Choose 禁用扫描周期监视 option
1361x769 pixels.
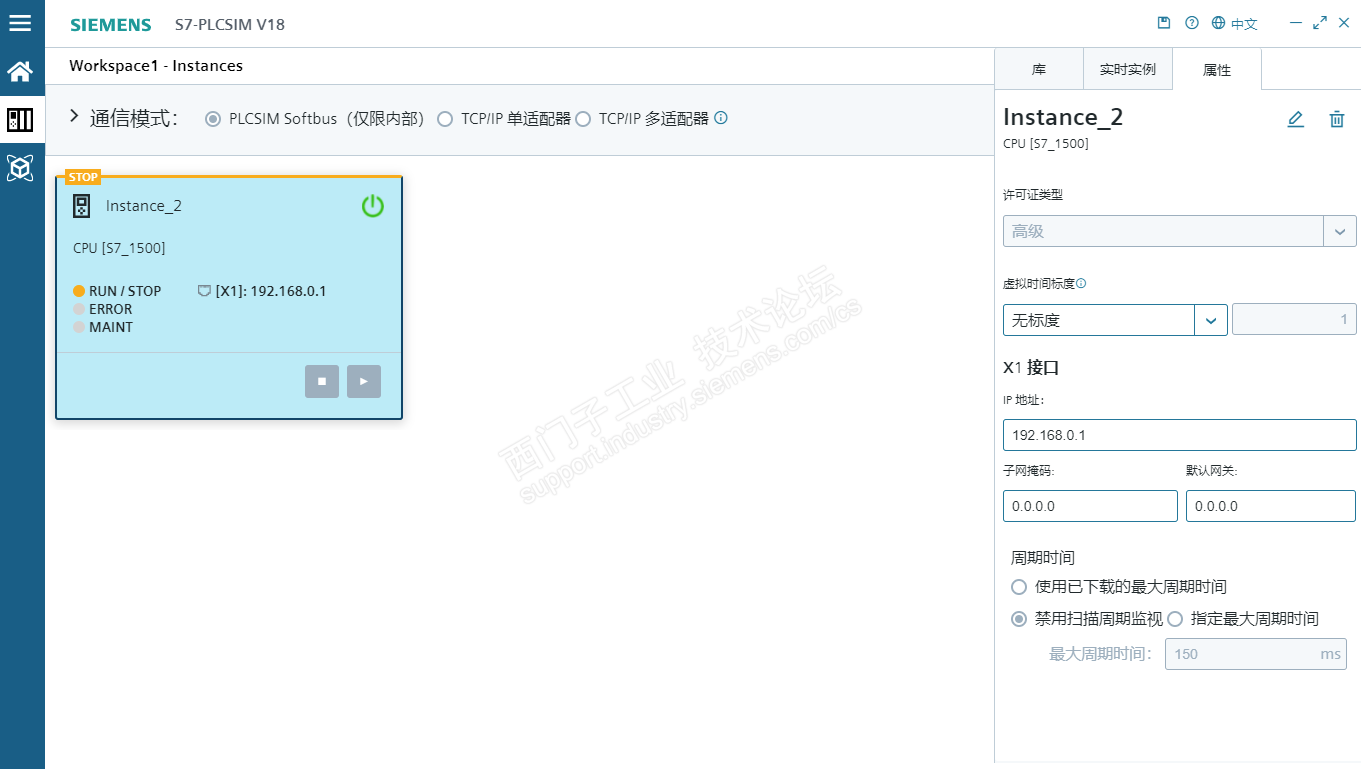coord(1019,619)
